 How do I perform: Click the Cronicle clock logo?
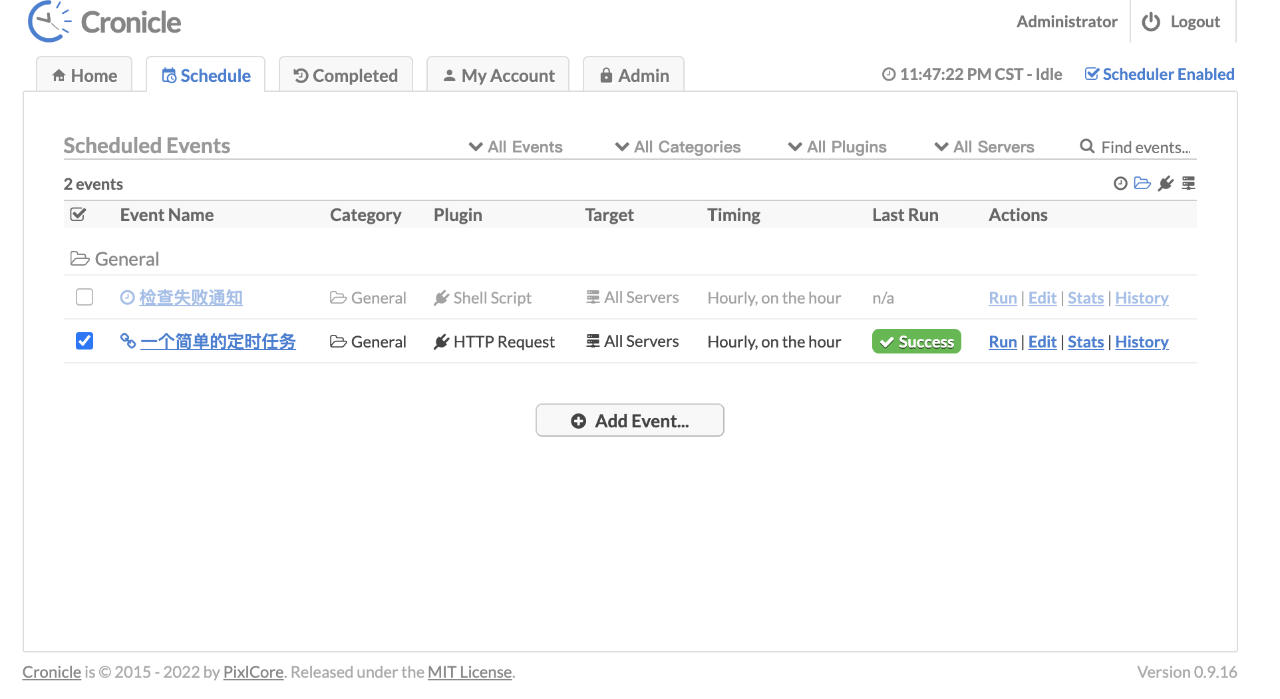(49, 22)
